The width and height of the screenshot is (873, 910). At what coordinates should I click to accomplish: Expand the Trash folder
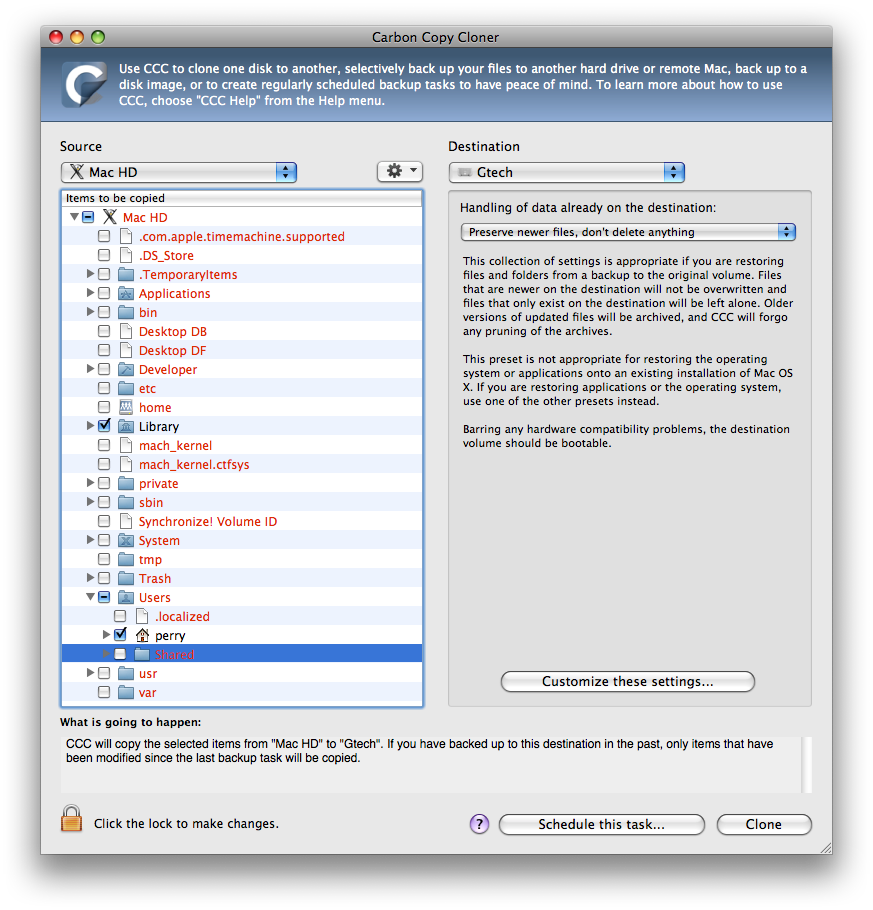point(91,578)
